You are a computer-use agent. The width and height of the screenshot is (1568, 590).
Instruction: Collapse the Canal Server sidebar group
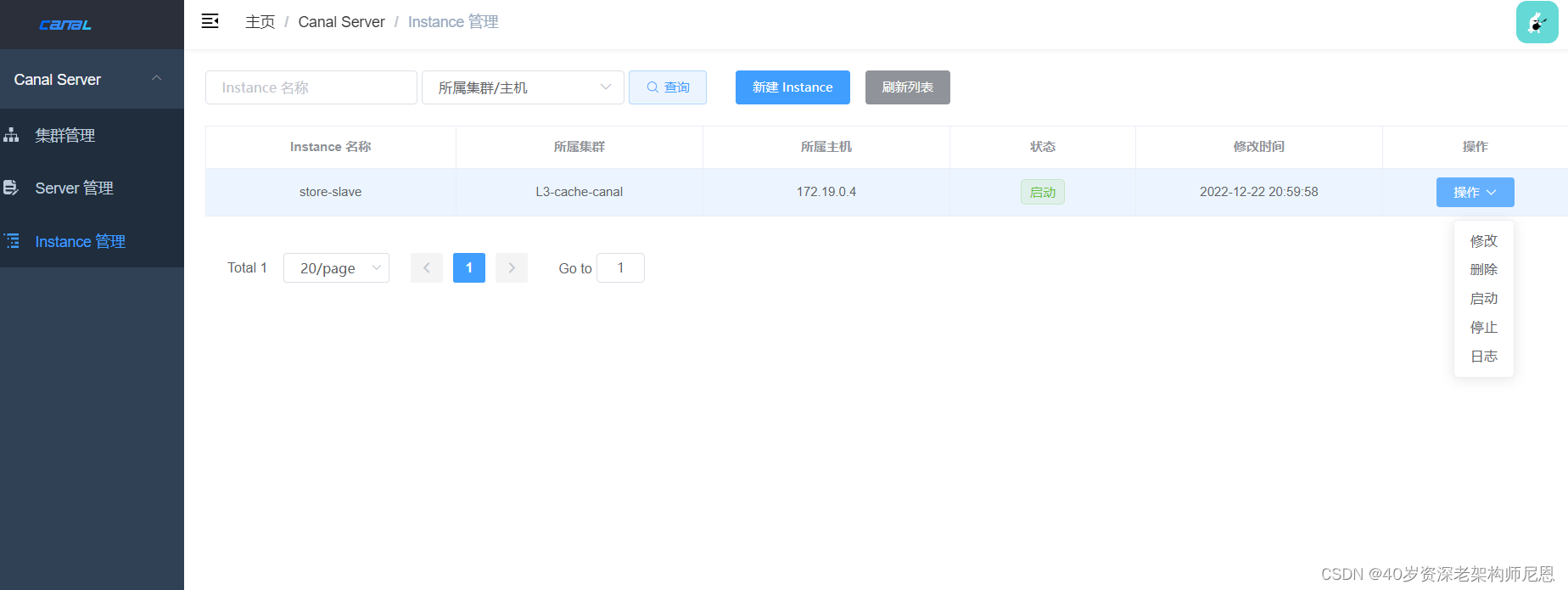click(x=92, y=79)
